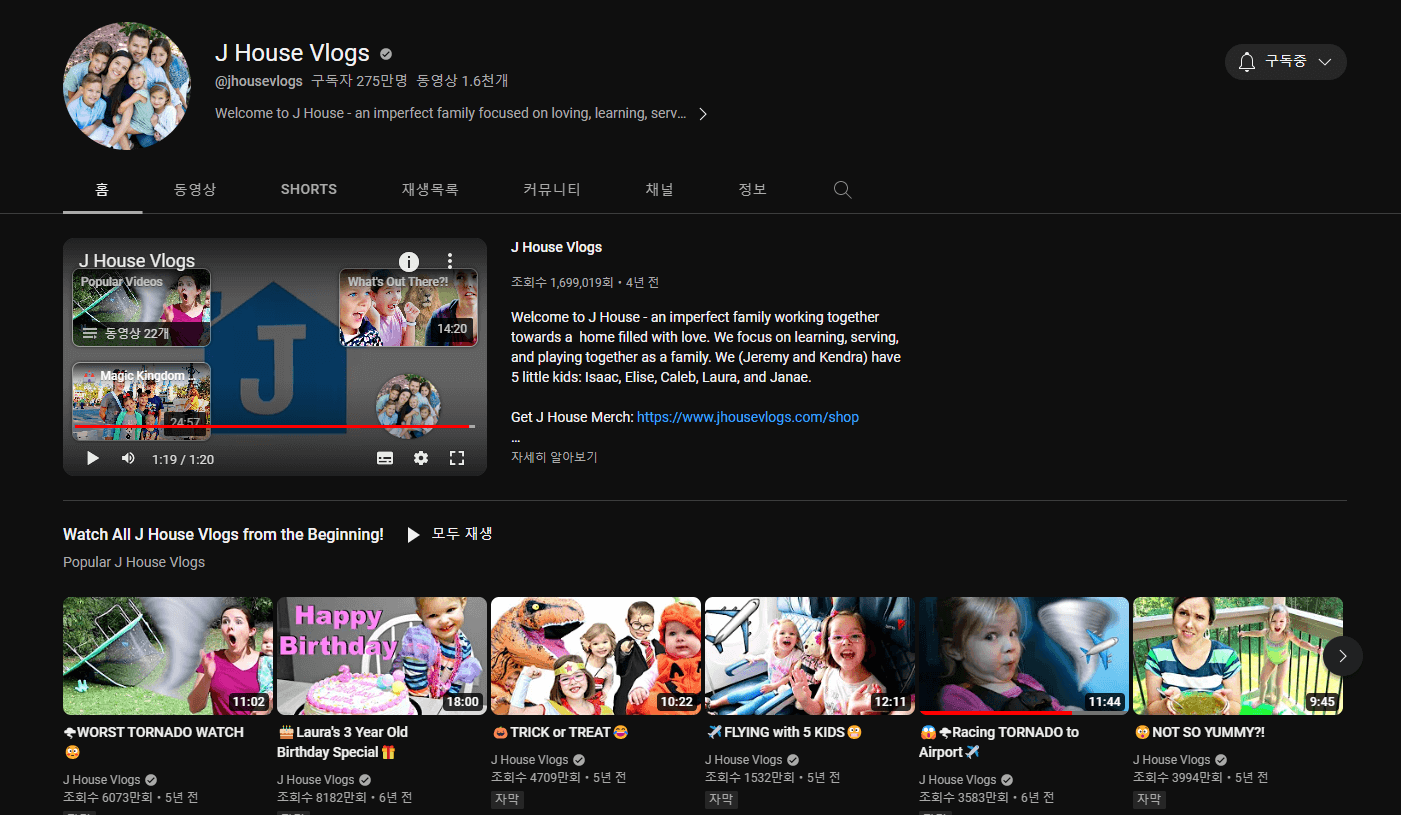1401x815 pixels.
Task: Switch to the 동영상 tab
Action: coord(195,189)
